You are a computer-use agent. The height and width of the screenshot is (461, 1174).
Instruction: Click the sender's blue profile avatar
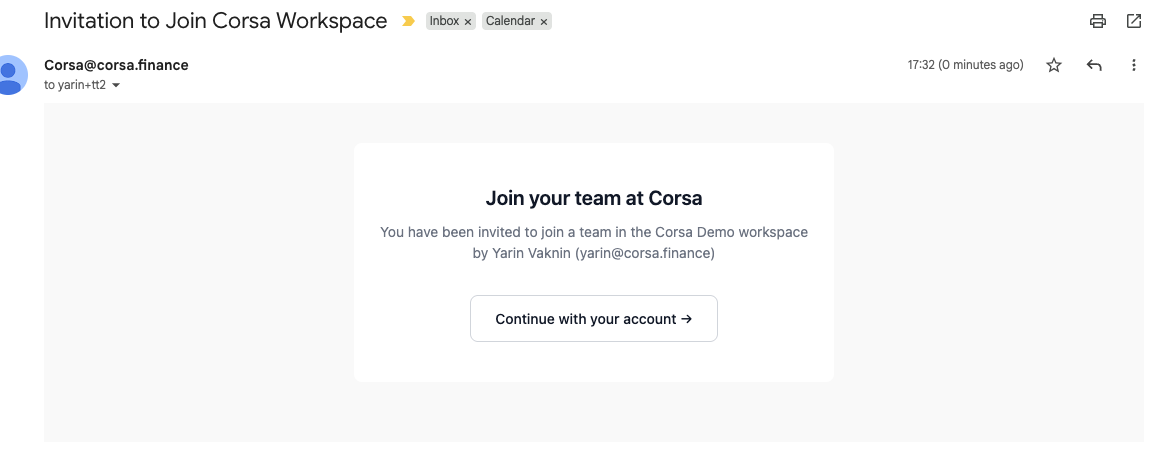point(10,75)
